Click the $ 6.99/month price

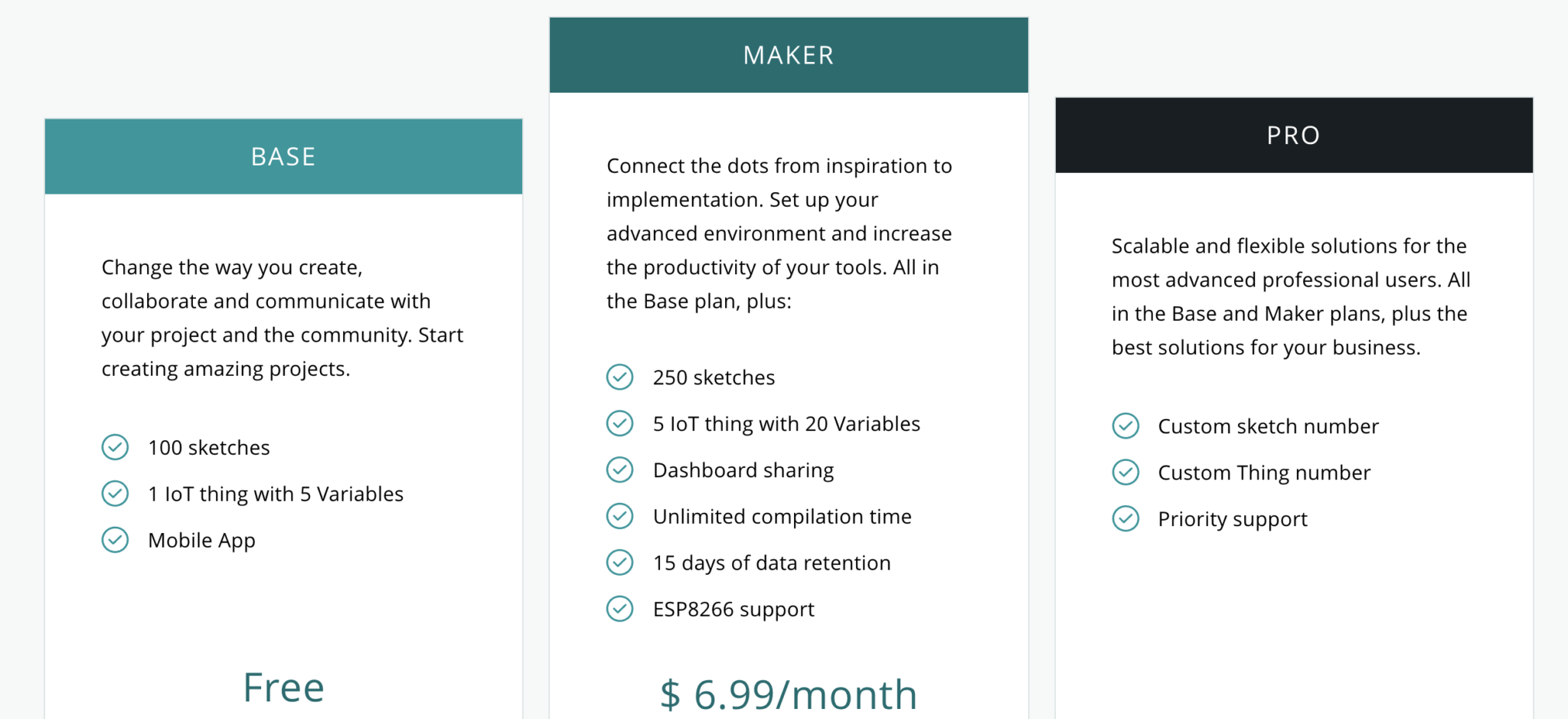point(789,694)
